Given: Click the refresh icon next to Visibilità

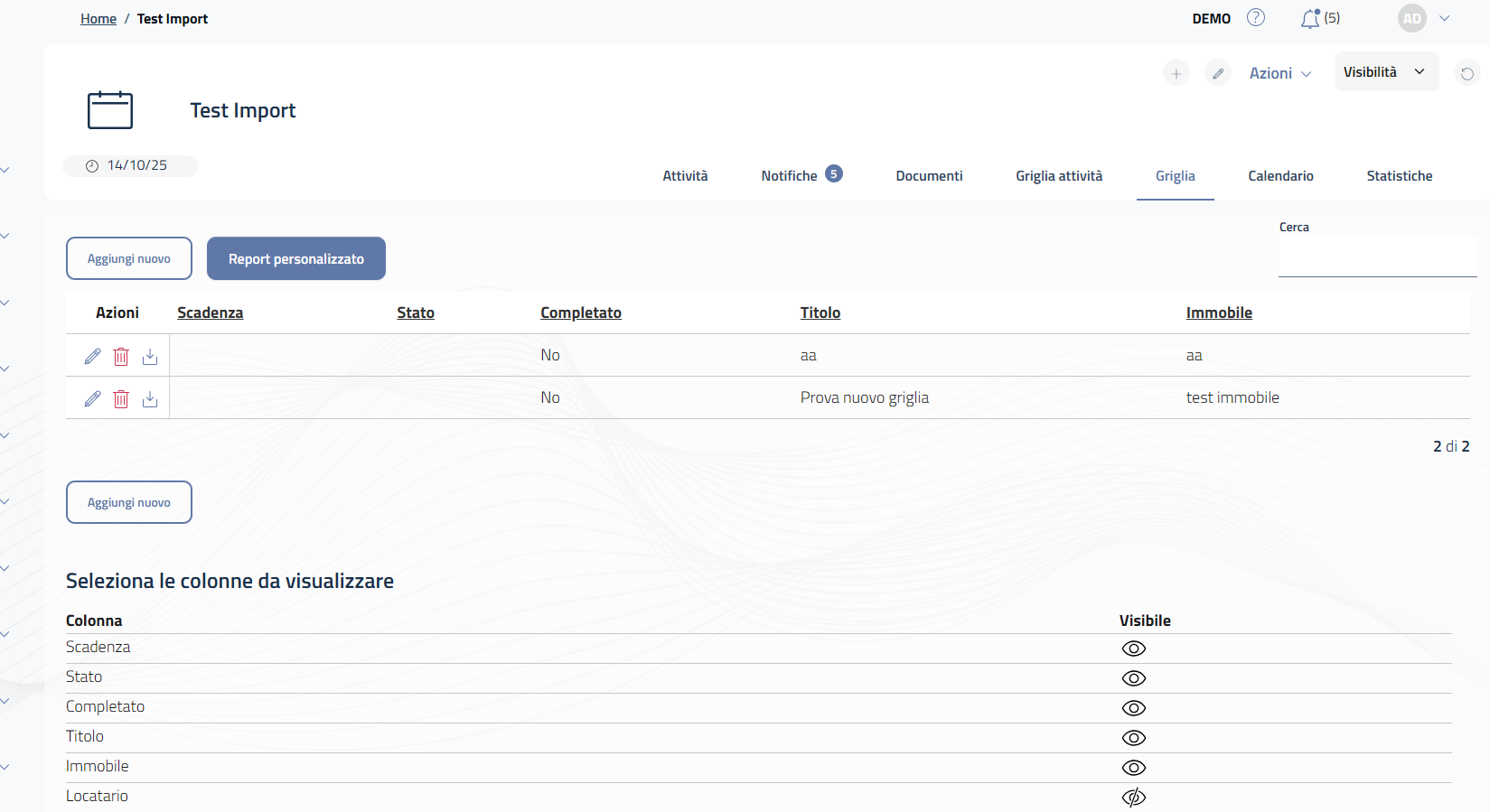Looking at the screenshot, I should [x=1467, y=74].
